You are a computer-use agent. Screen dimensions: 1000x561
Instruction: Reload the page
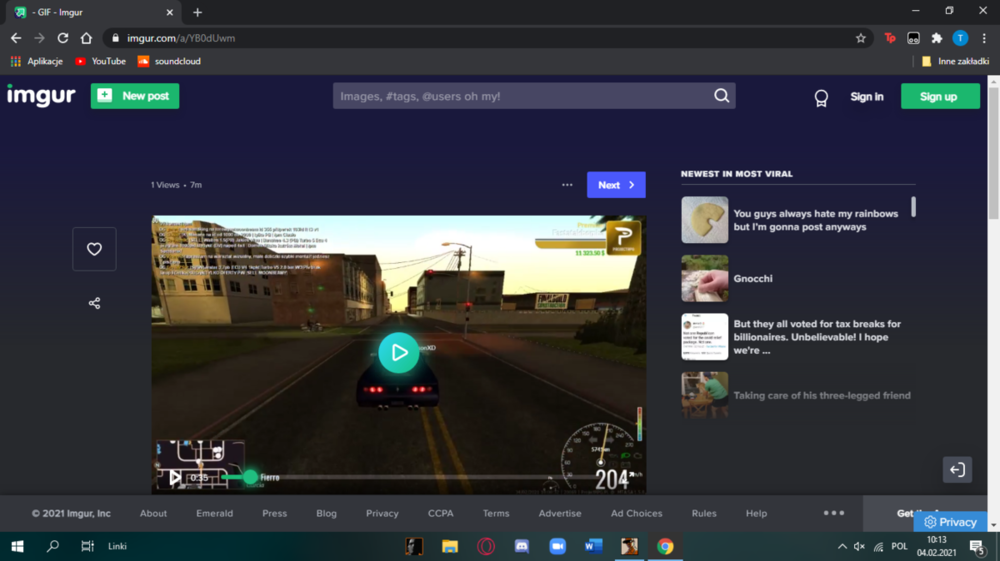click(x=62, y=38)
